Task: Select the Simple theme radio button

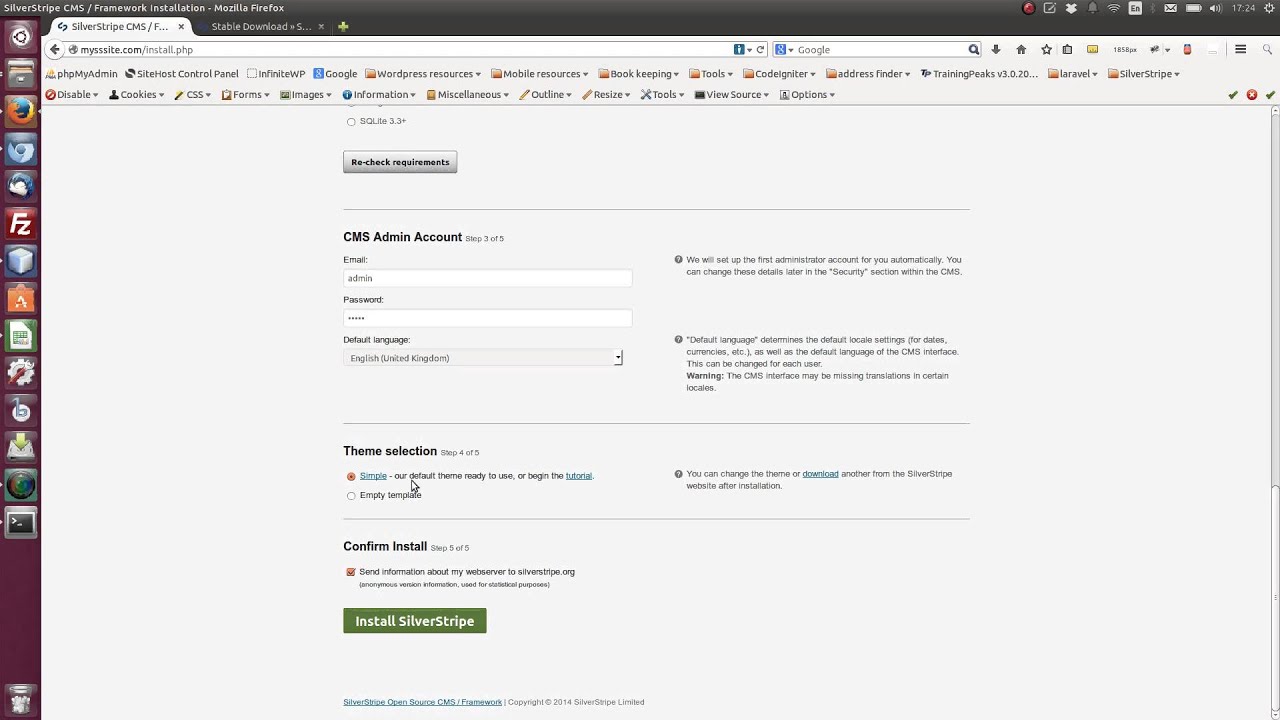Action: point(351,477)
